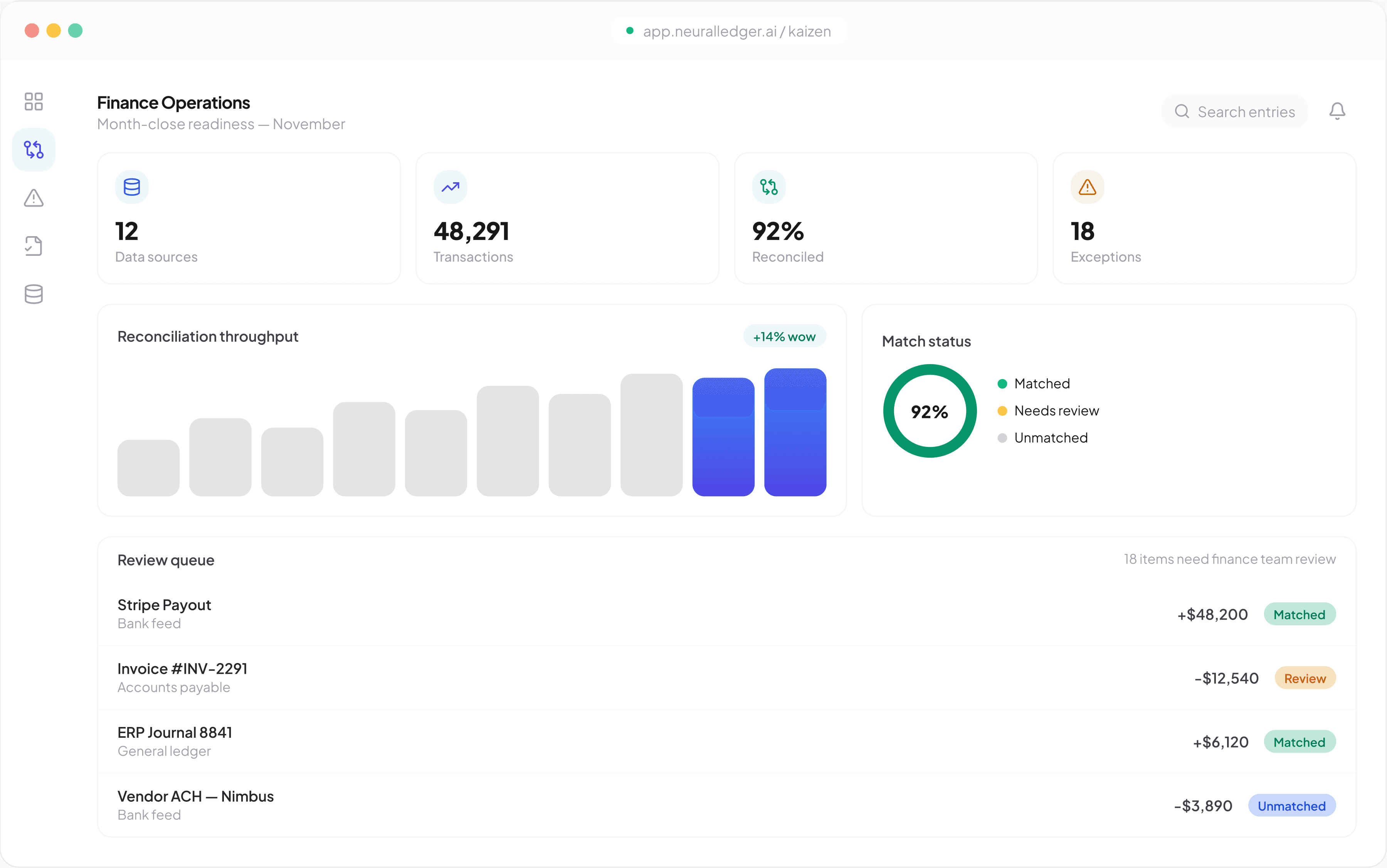Image resolution: width=1387 pixels, height=868 pixels.
Task: Click the green sync icon on Reconciled card
Action: 769,187
